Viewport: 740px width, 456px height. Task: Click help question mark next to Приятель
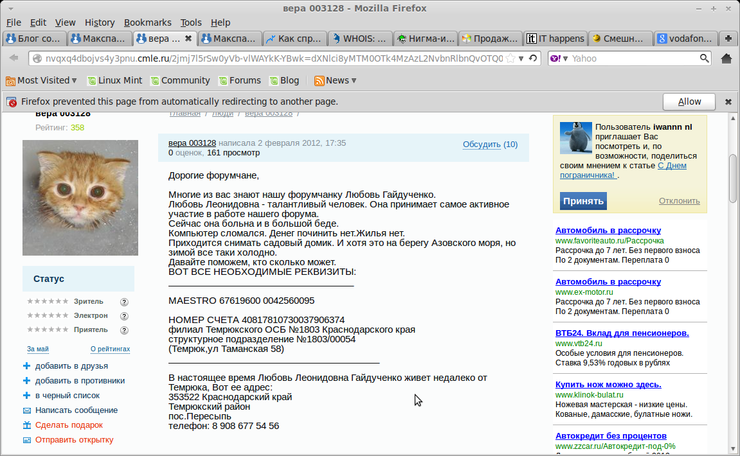(125, 329)
